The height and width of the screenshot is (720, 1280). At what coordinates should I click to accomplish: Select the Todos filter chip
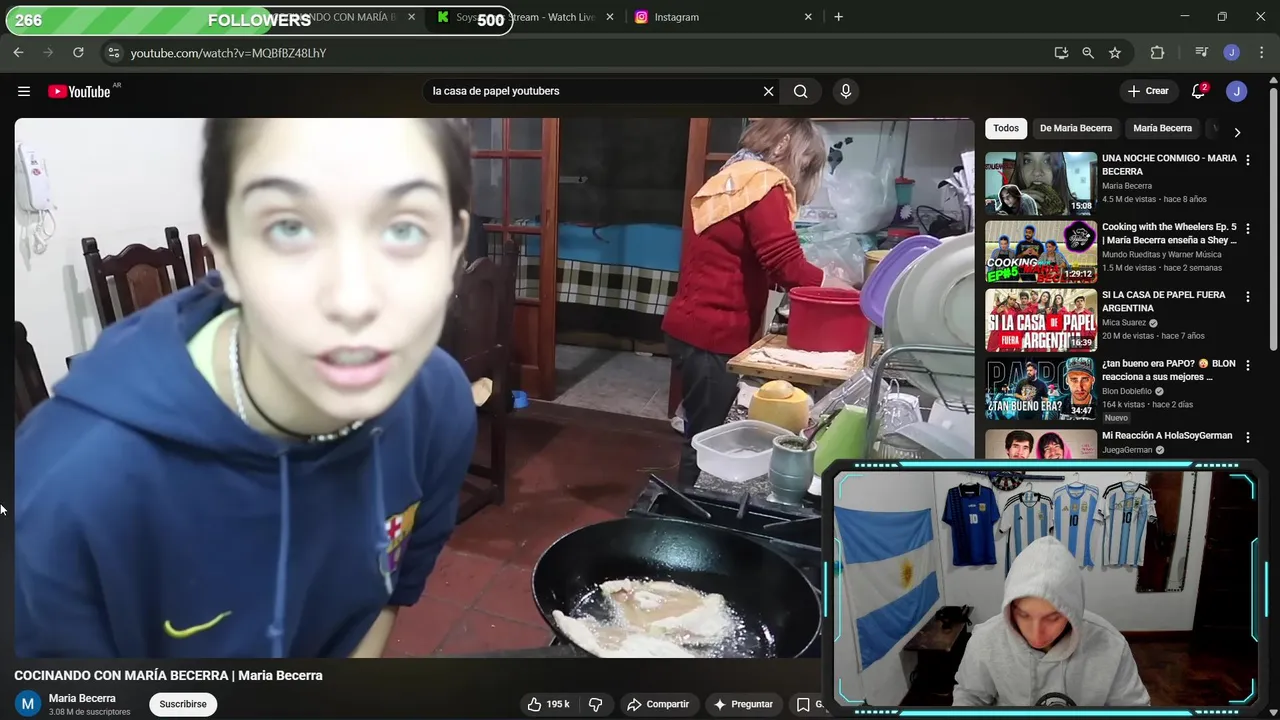point(1006,128)
